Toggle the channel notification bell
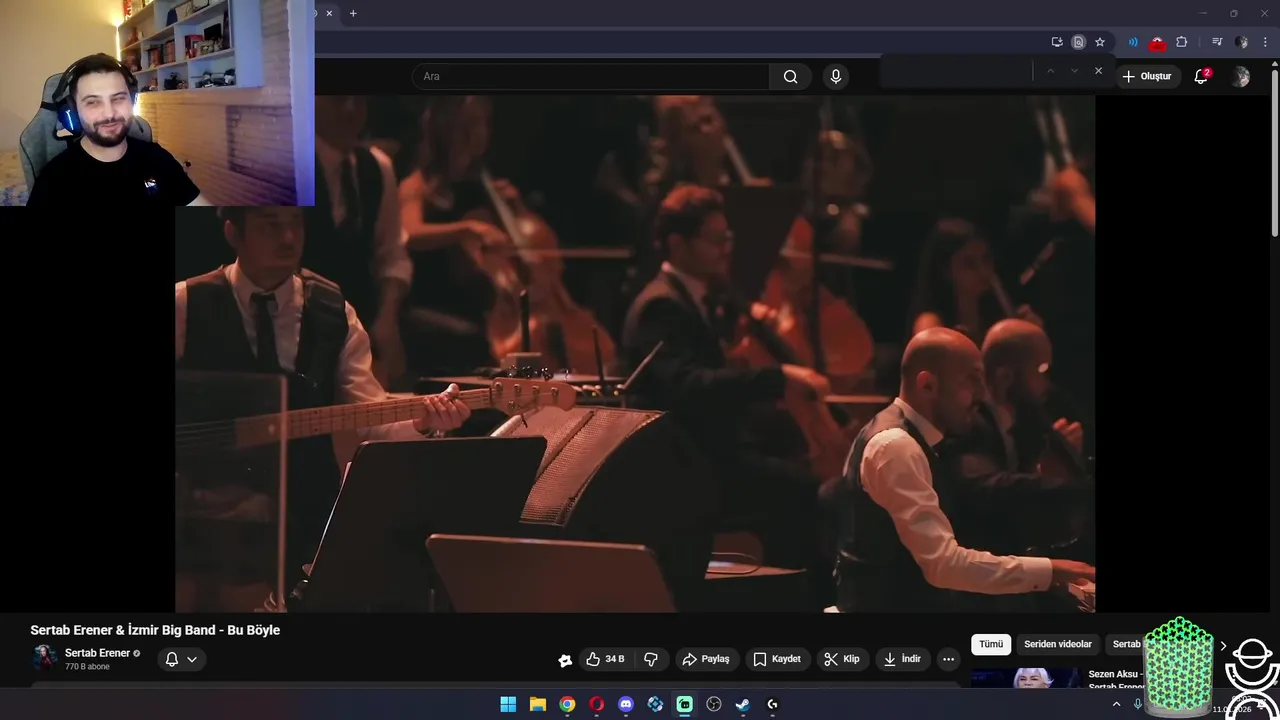 172,659
